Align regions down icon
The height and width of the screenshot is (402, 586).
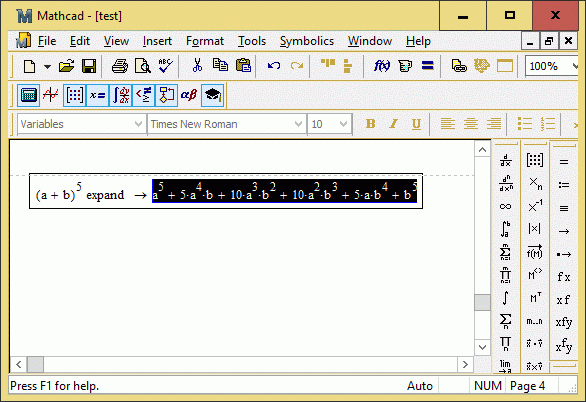(348, 66)
